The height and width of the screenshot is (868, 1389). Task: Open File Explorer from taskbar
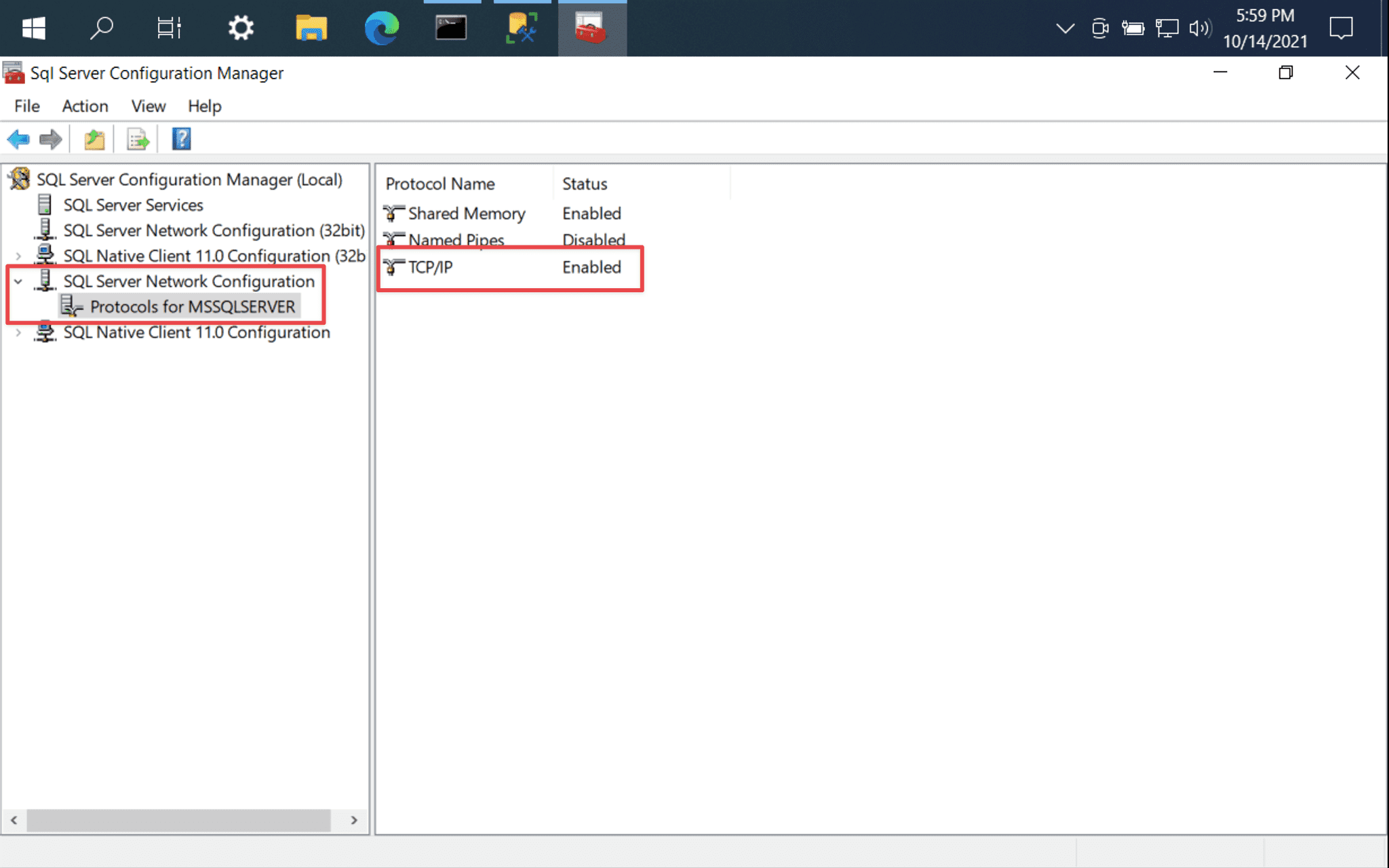[311, 28]
